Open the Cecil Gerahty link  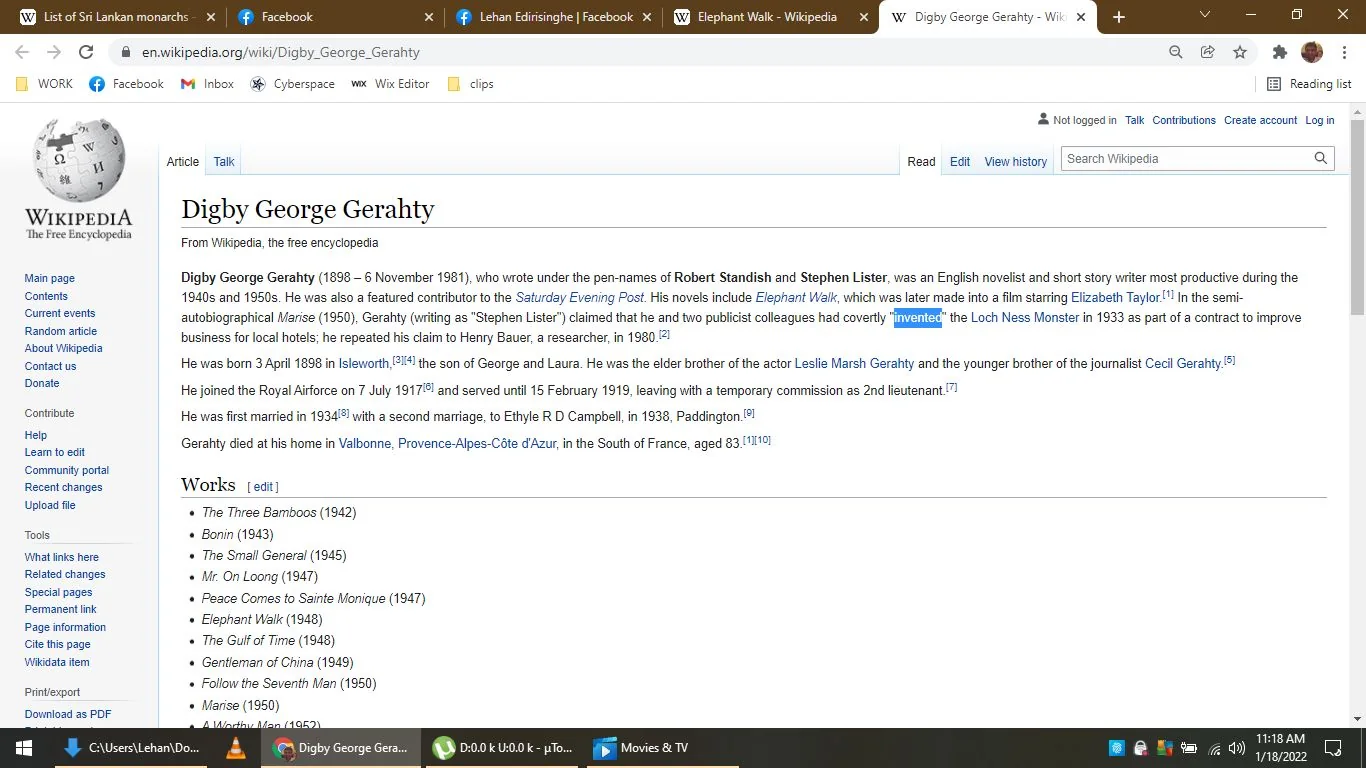coord(1183,363)
